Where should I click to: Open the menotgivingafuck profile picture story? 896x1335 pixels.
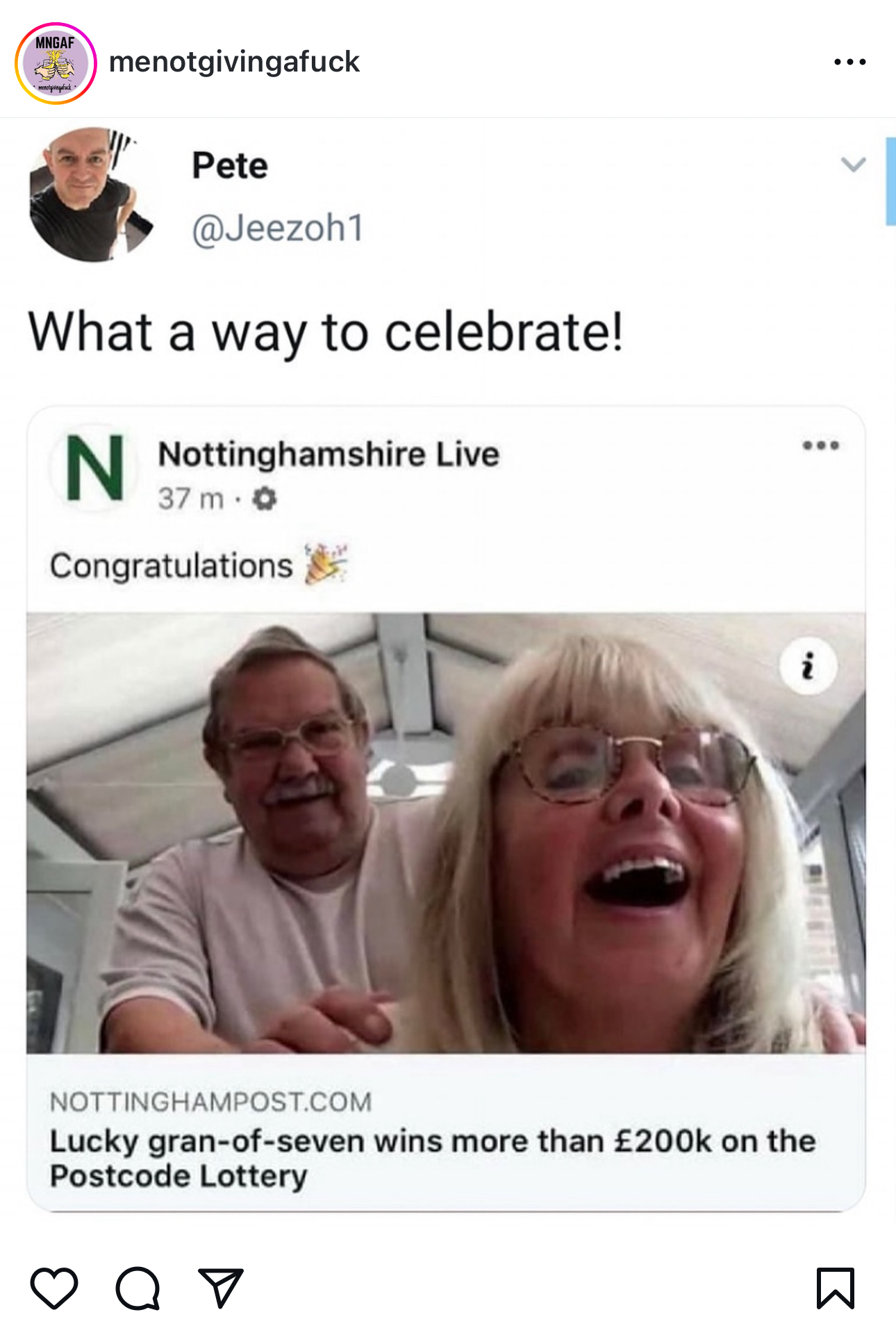tap(56, 63)
